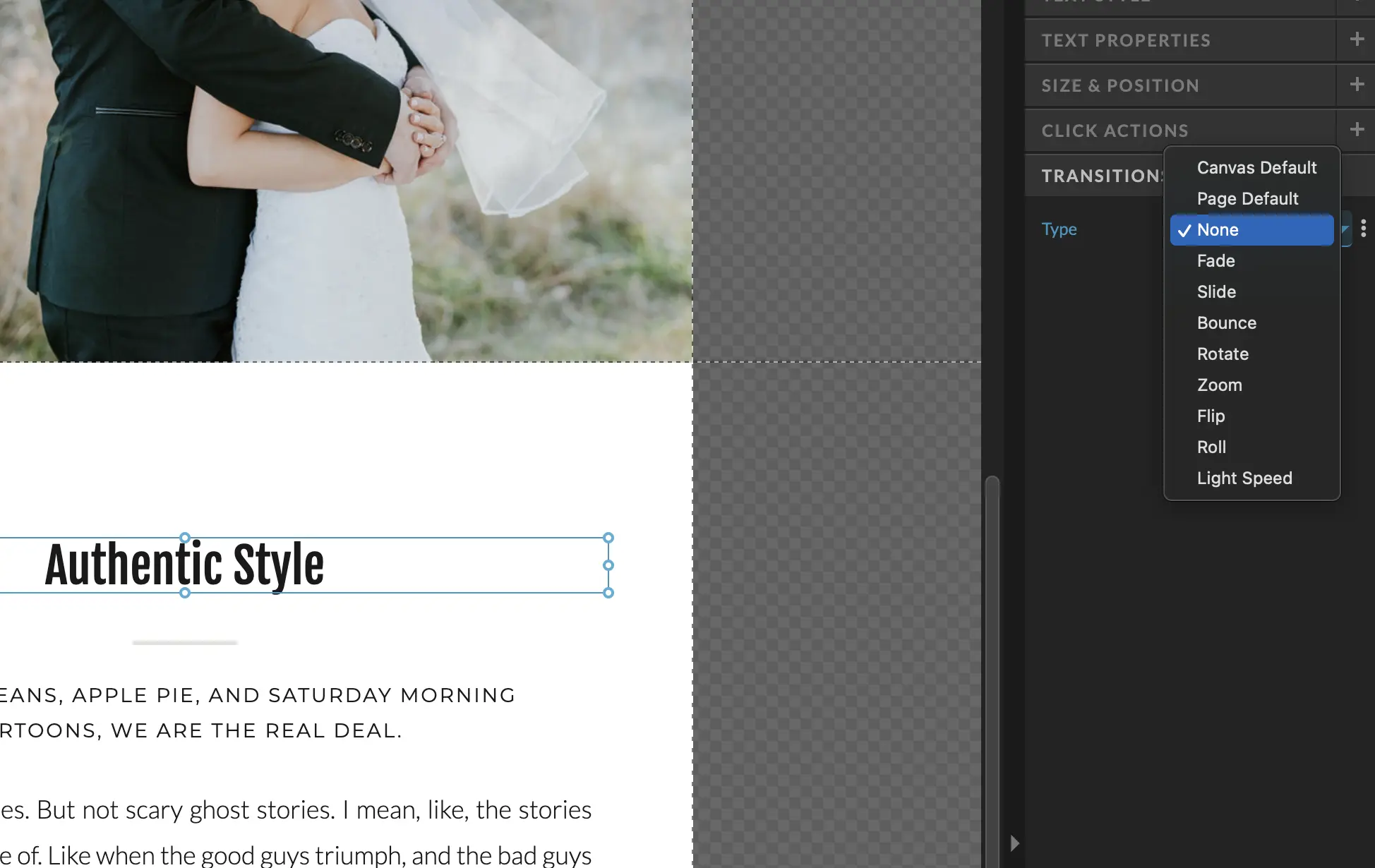Expand Text Style via its plus icon
This screenshot has height=868, width=1375.
point(1357,1)
